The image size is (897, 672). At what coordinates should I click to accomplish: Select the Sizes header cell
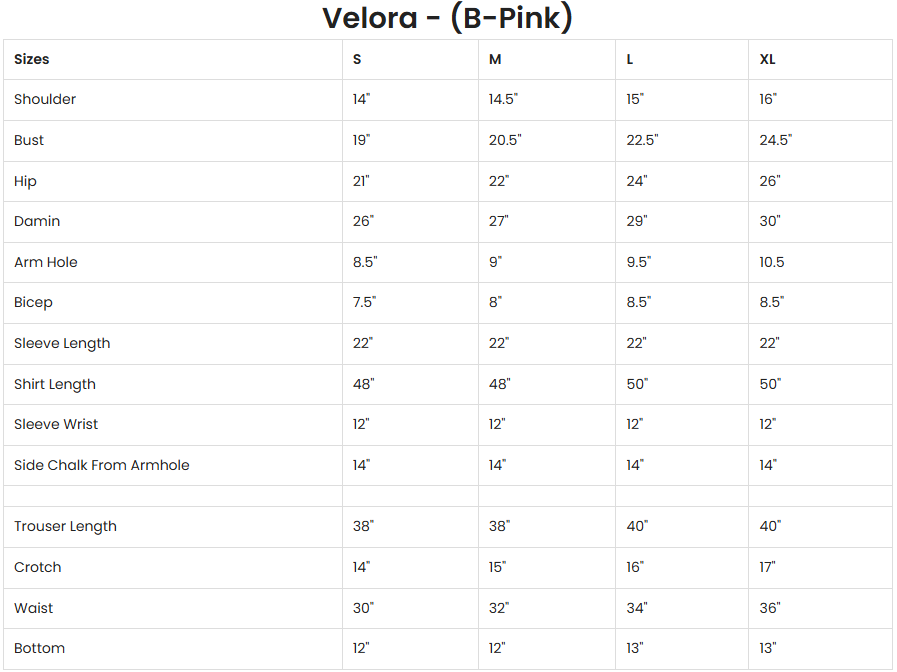tap(32, 59)
